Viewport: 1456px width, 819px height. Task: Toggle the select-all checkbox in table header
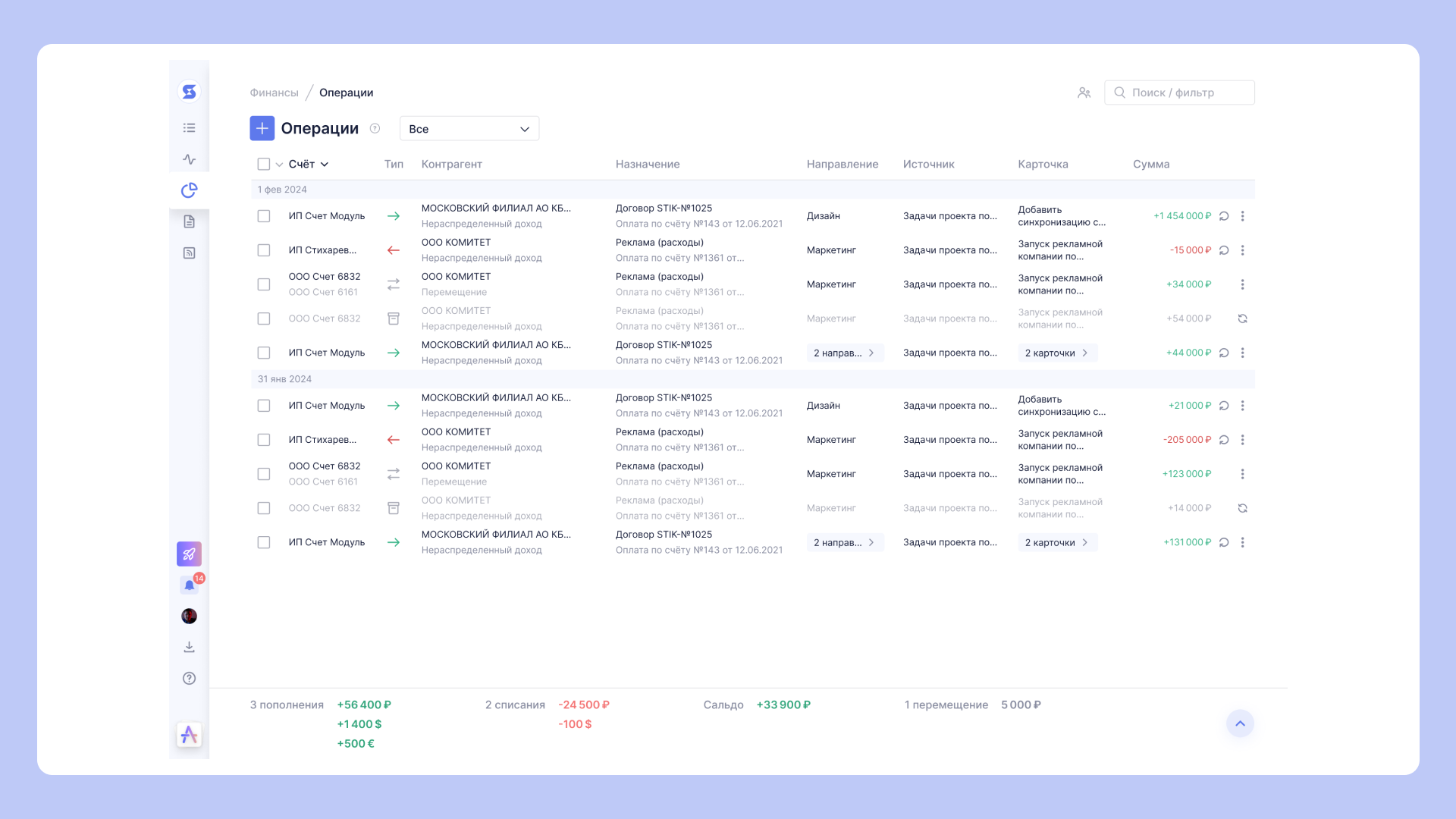point(263,164)
